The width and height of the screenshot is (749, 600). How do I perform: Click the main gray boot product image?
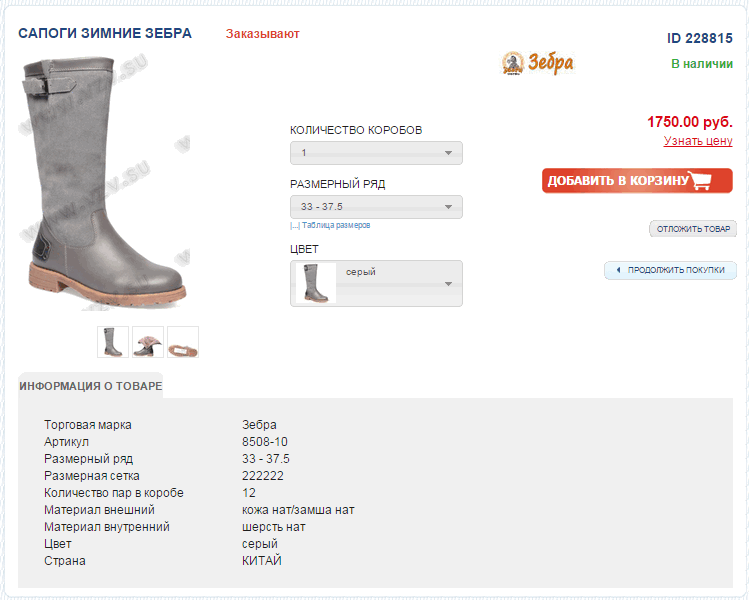103,184
